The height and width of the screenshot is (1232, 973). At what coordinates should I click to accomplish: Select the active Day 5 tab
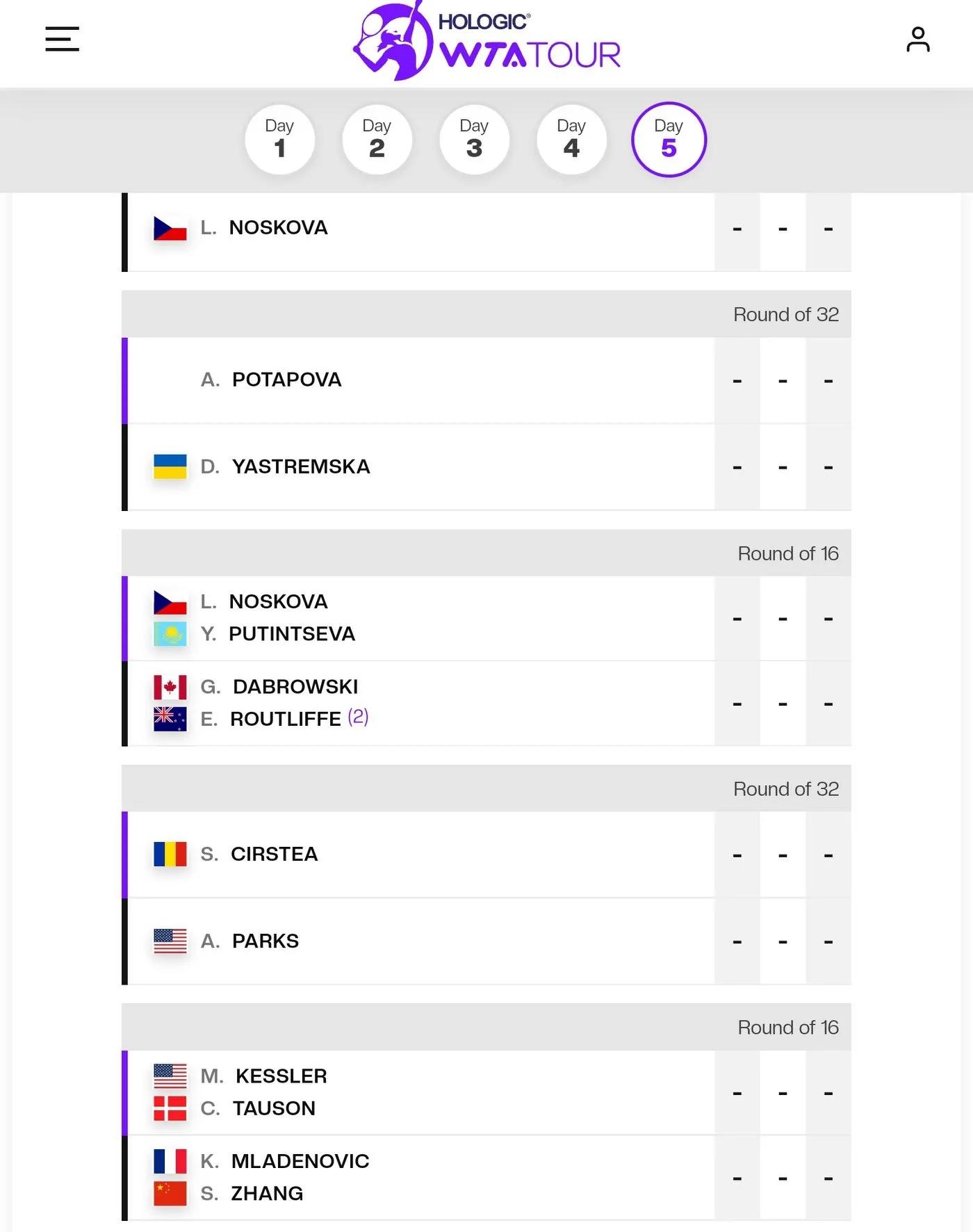669,139
